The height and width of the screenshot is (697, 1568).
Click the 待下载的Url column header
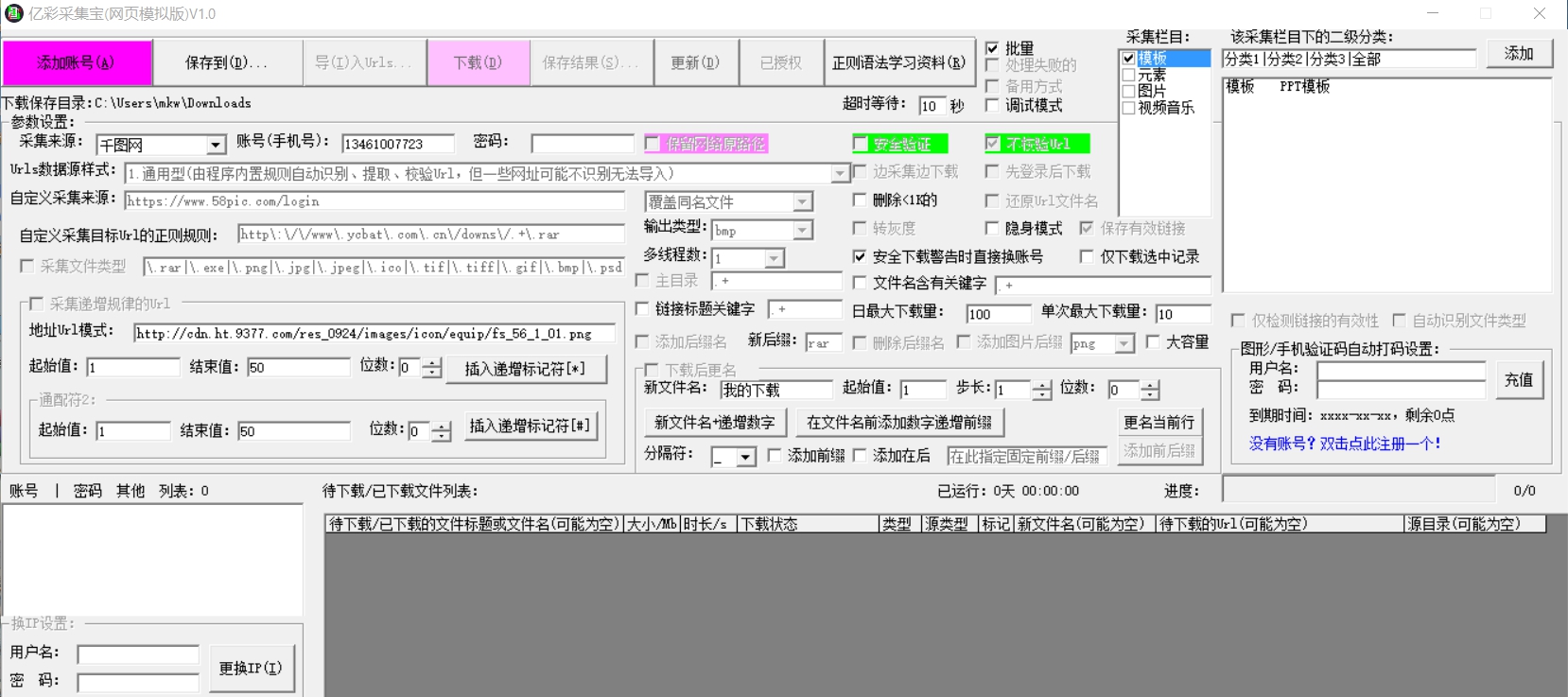[1279, 524]
